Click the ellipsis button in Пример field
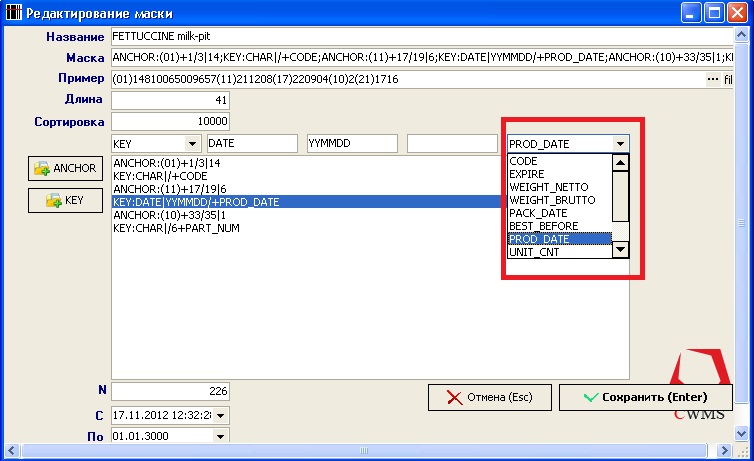This screenshot has width=754, height=461. click(x=713, y=79)
